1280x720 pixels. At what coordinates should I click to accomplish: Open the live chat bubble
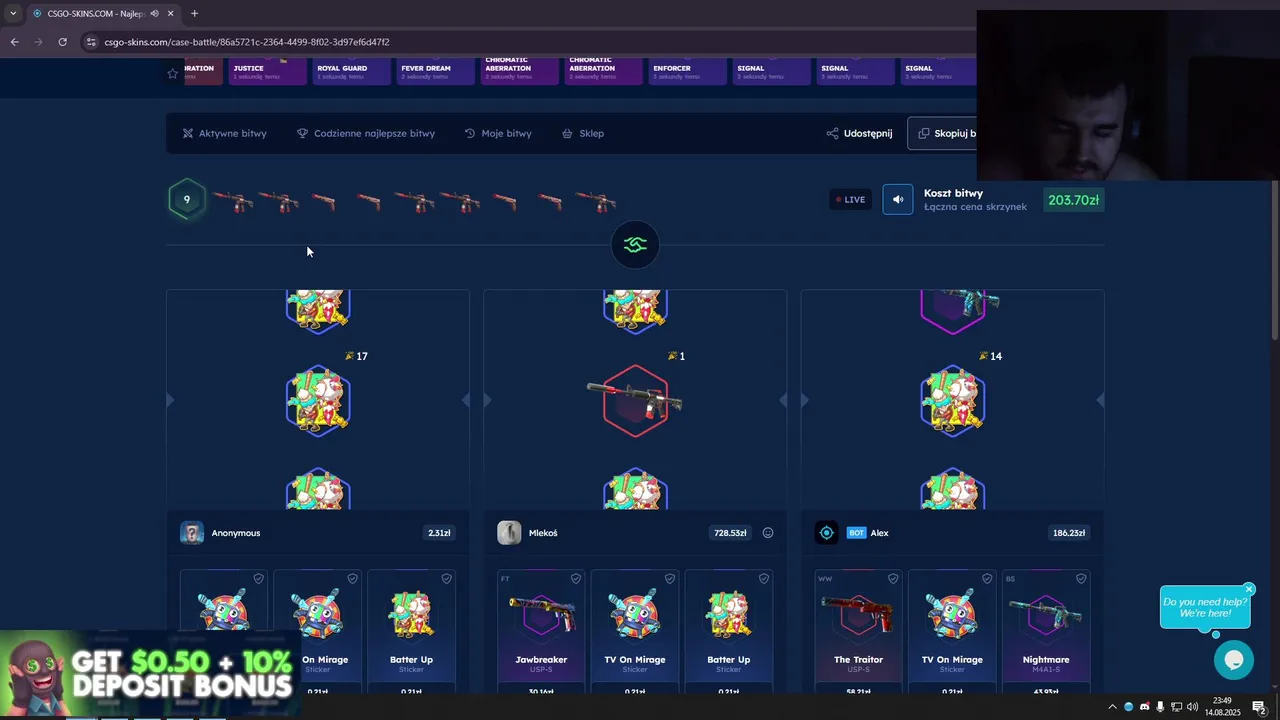coord(1233,660)
